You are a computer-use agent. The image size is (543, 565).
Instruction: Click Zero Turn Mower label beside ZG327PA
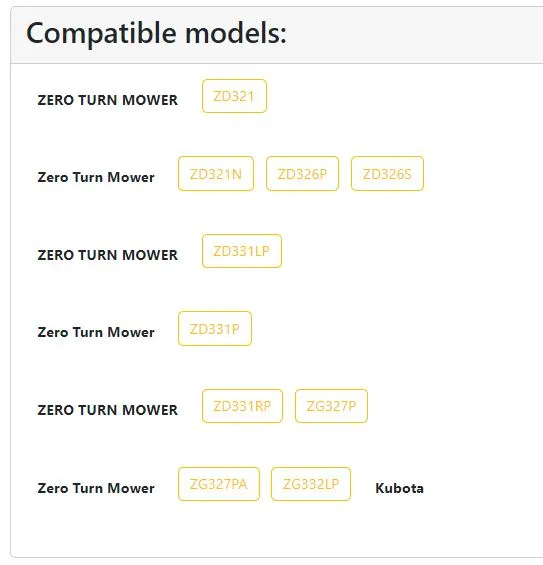pos(96,488)
